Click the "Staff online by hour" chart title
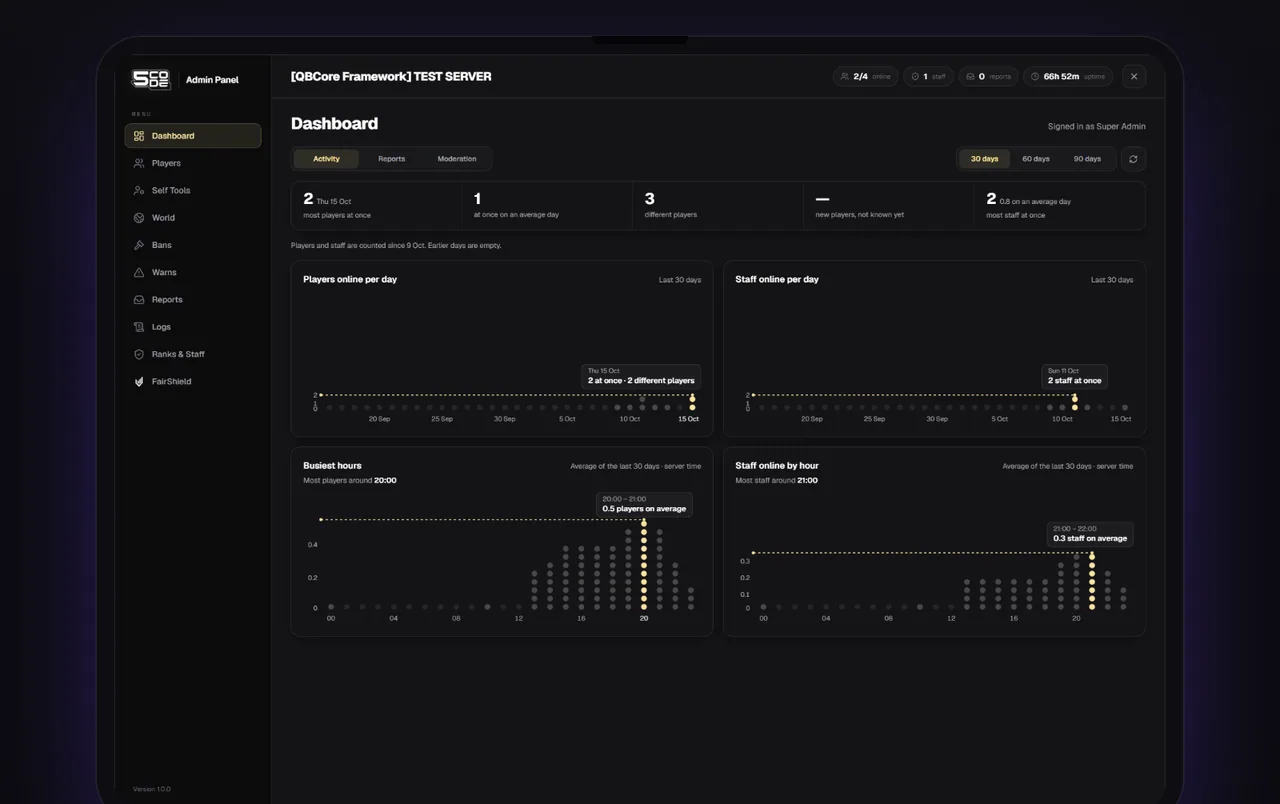Image resolution: width=1280 pixels, height=804 pixels. pos(777,466)
